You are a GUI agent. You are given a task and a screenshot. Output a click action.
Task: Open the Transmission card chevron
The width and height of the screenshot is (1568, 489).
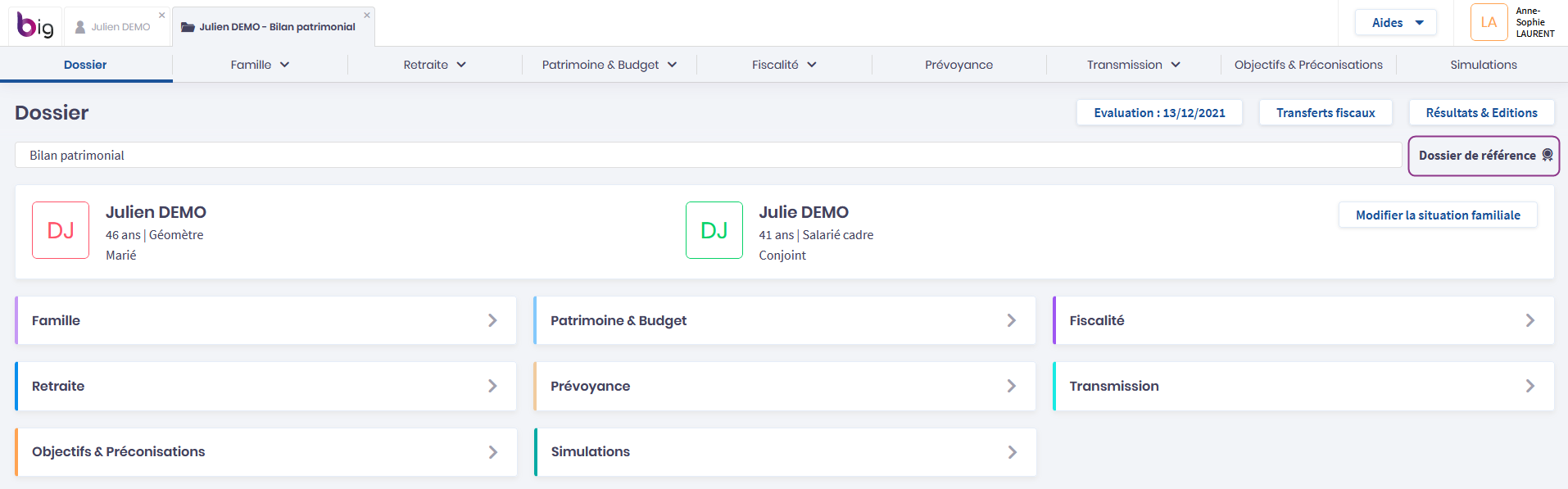tap(1529, 386)
